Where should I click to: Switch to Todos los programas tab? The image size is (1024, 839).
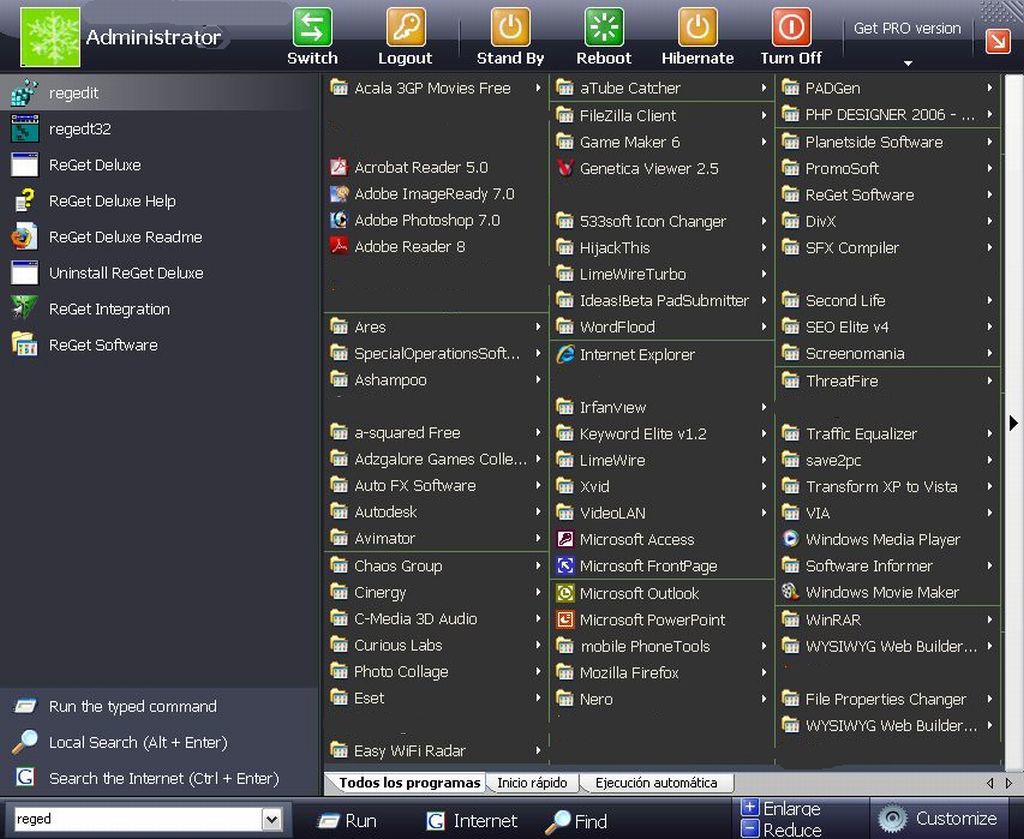[x=409, y=783]
